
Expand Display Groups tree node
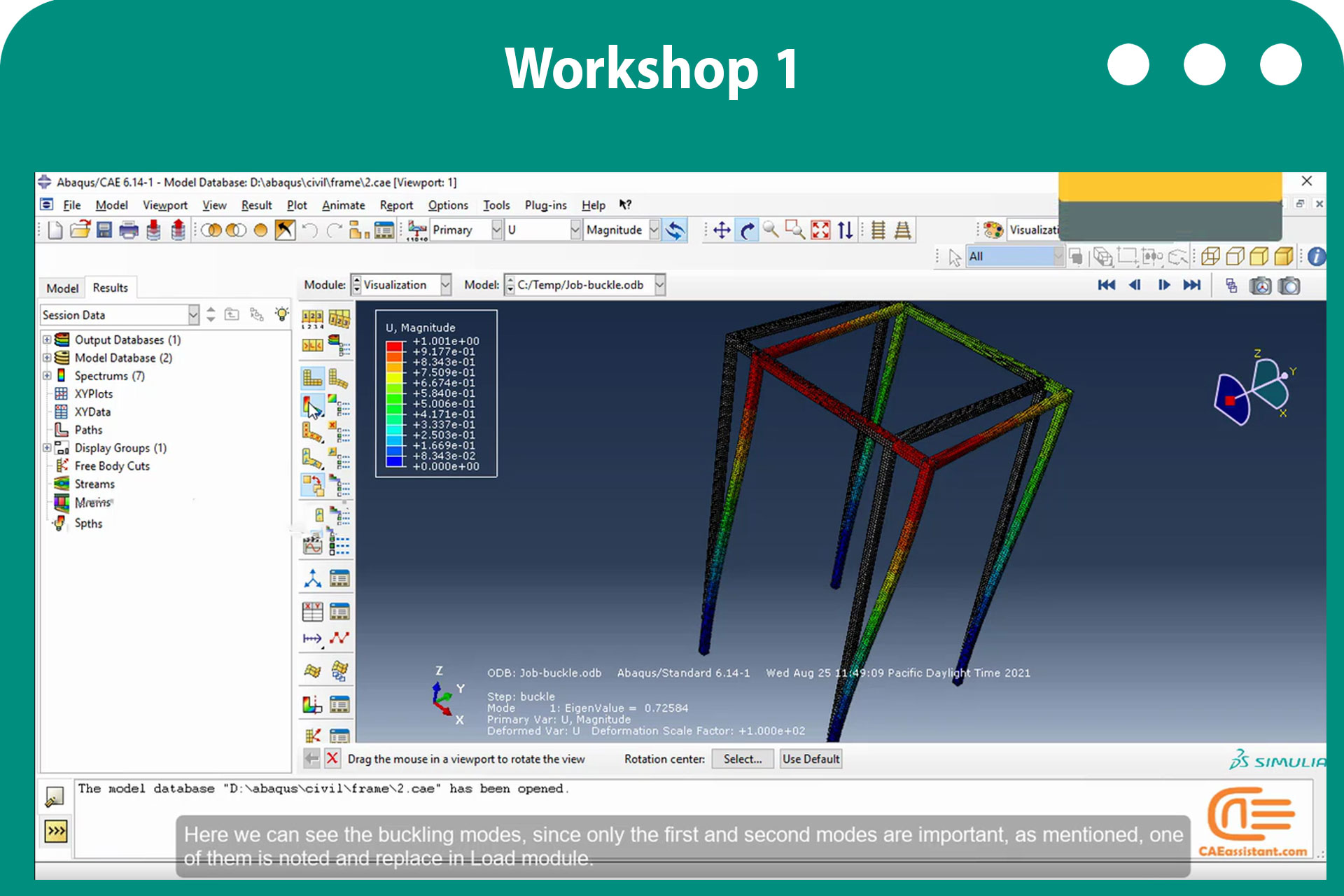[47, 448]
